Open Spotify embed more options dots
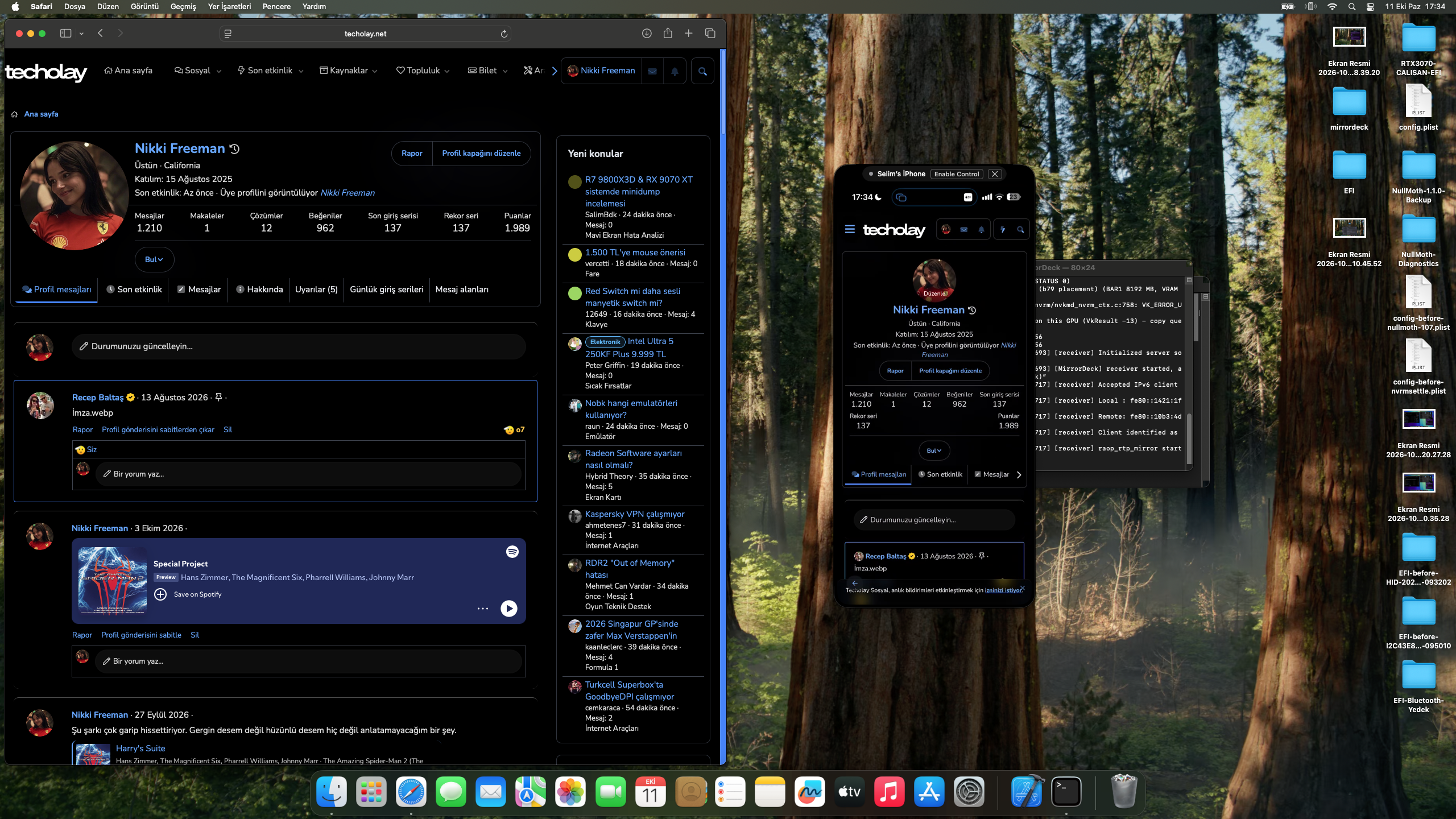 pyautogui.click(x=483, y=609)
